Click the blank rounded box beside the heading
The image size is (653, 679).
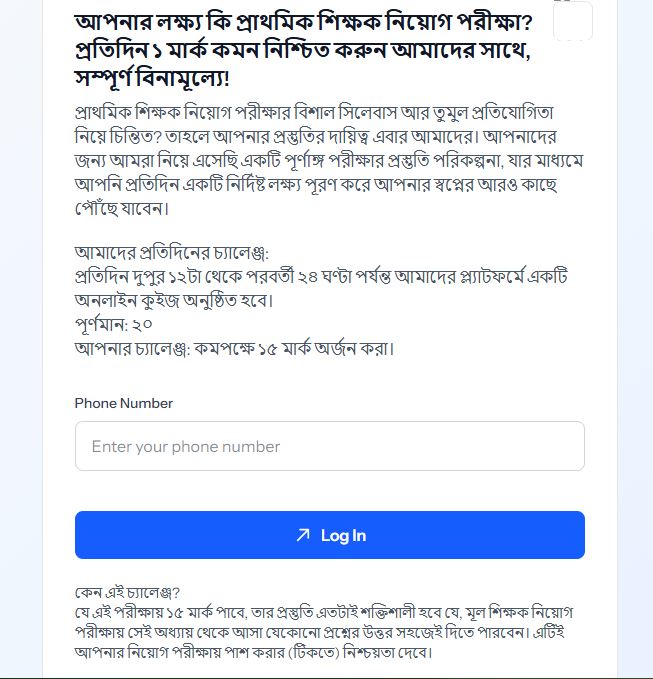click(572, 21)
